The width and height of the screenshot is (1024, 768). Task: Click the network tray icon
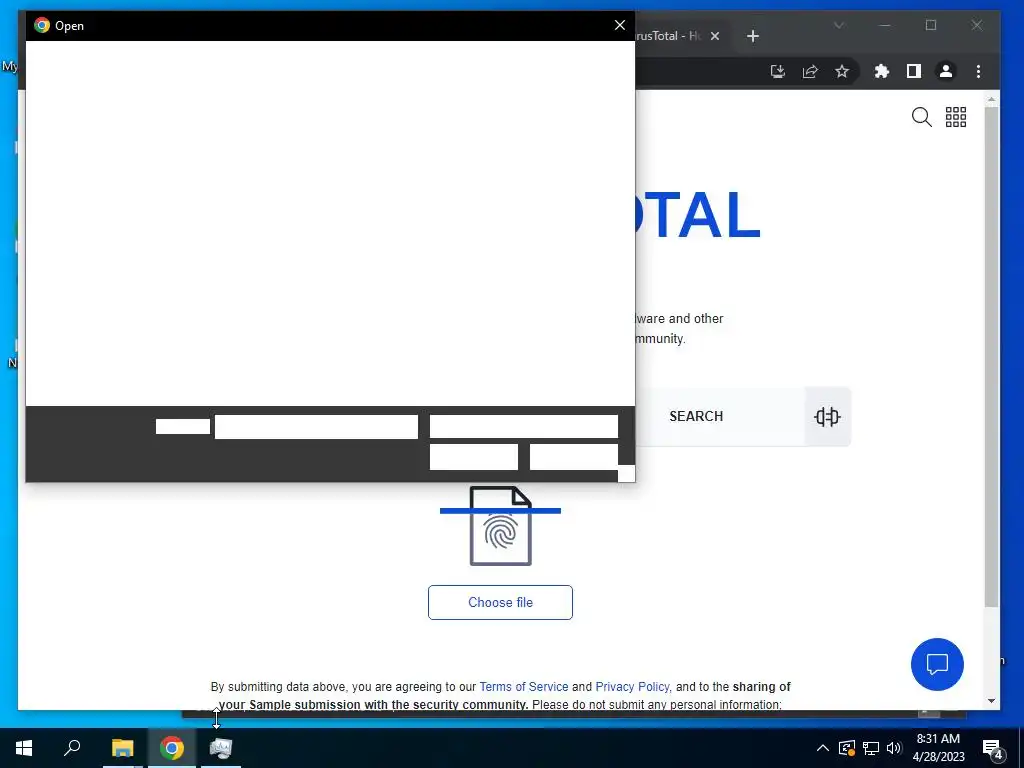pos(871,748)
